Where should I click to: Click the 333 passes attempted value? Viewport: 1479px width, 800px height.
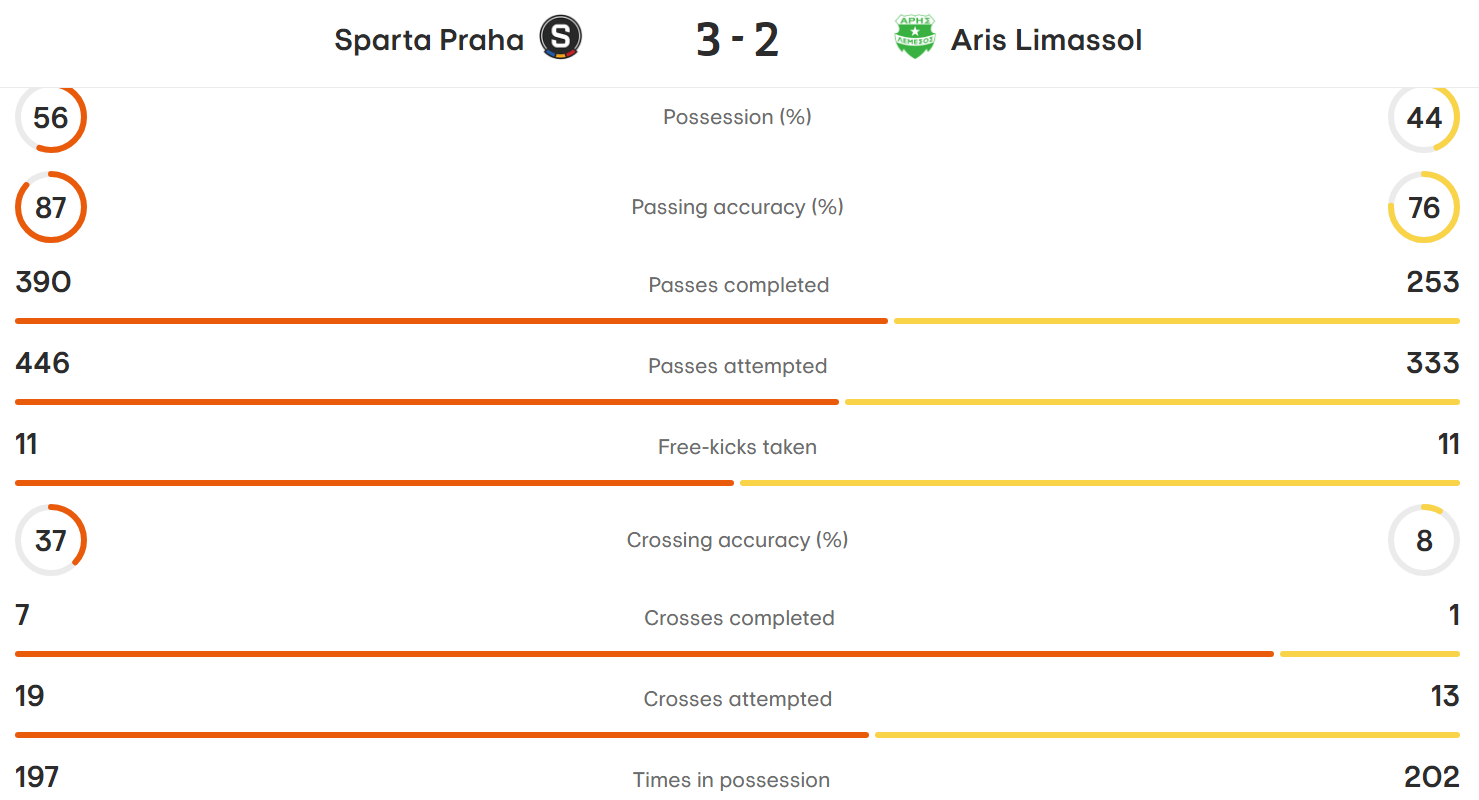[x=1433, y=363]
